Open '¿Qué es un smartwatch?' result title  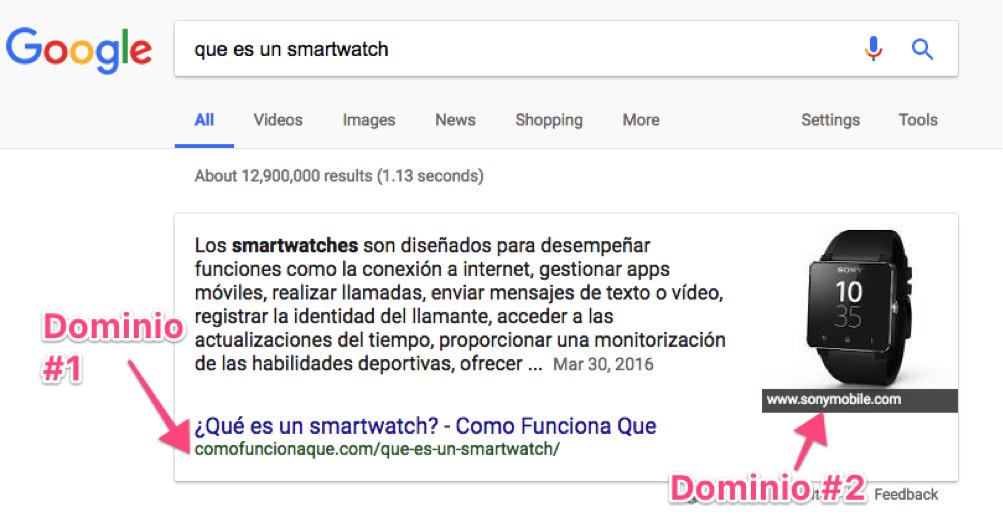click(x=425, y=426)
